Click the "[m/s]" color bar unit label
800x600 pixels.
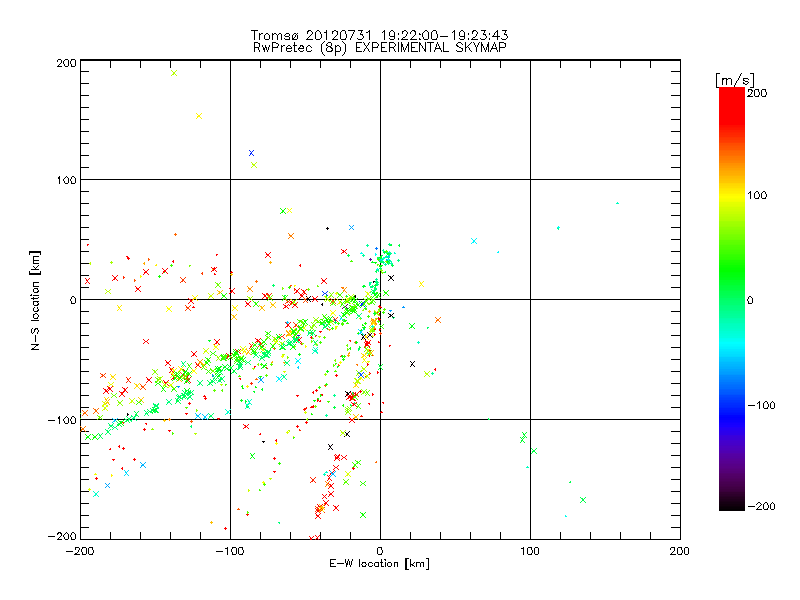[734, 80]
